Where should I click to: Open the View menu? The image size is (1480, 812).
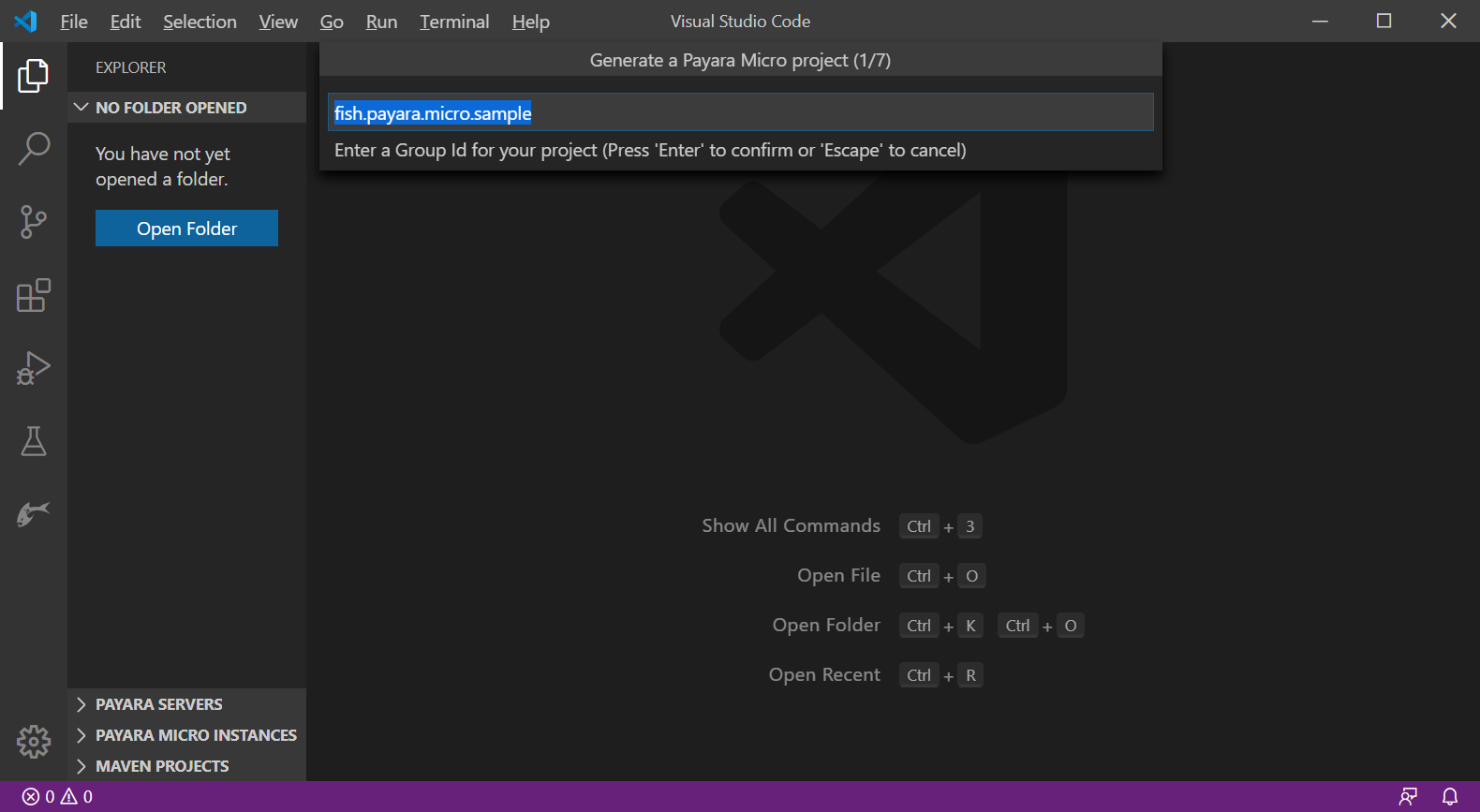[278, 22]
